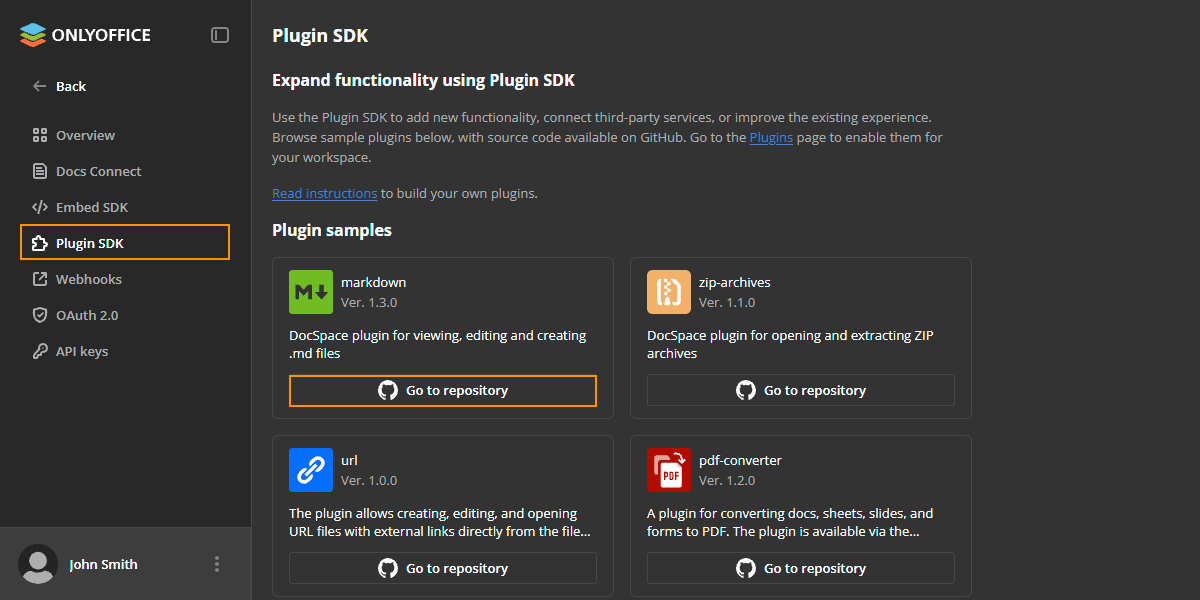Open the Overview section
1200x600 pixels.
point(125,135)
